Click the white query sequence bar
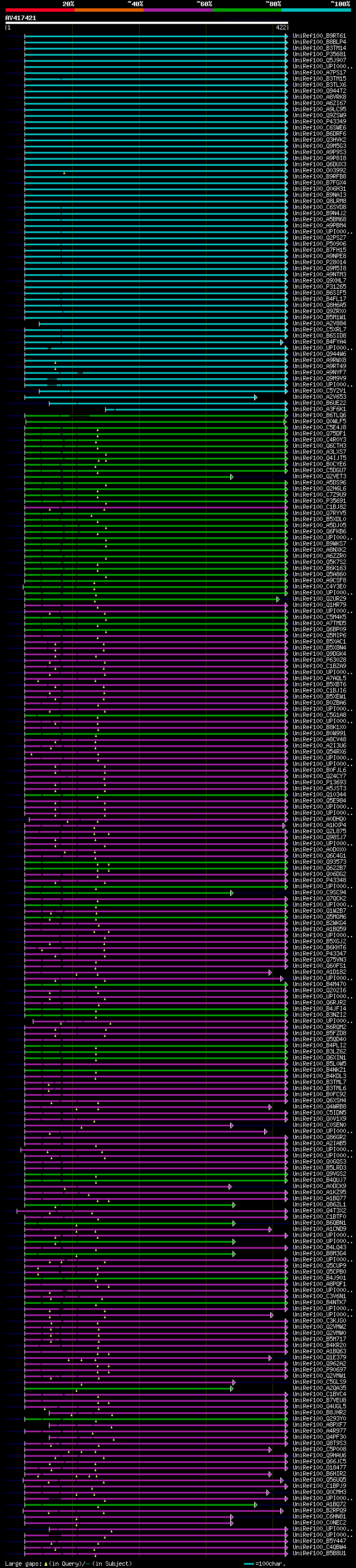The width and height of the screenshot is (356, 1568). coord(147,23)
